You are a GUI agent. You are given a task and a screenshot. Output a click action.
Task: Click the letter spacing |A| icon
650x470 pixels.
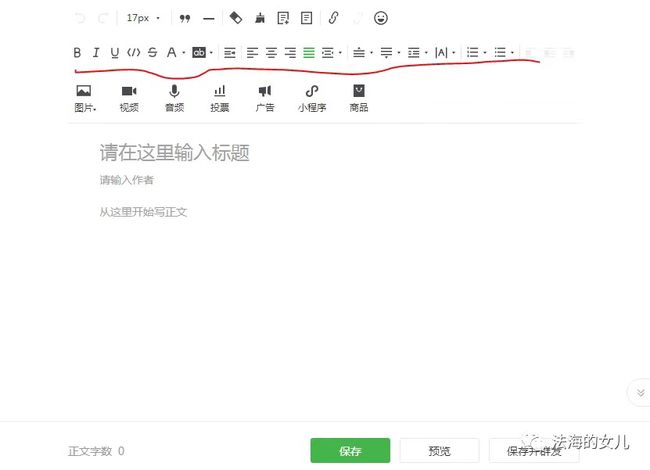[441, 53]
